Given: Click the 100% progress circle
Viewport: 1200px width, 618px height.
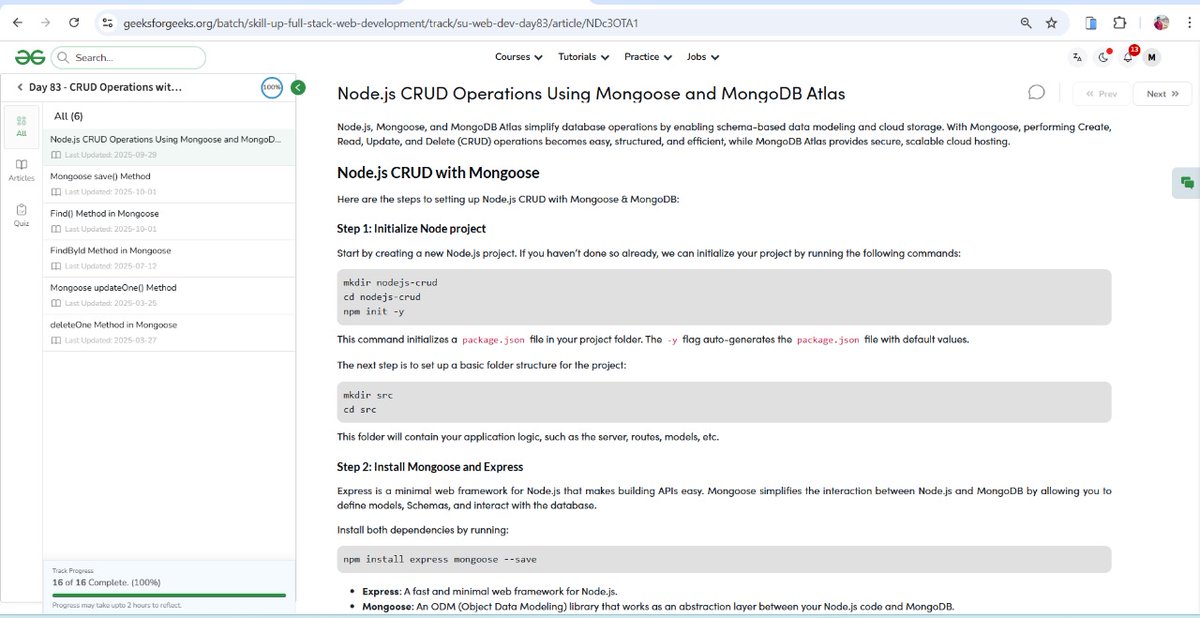Looking at the screenshot, I should (x=271, y=88).
